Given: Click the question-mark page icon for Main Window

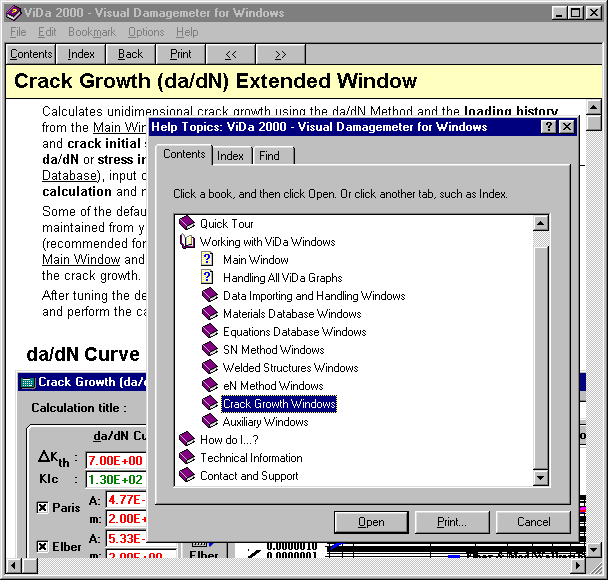Looking at the screenshot, I should point(207,259).
